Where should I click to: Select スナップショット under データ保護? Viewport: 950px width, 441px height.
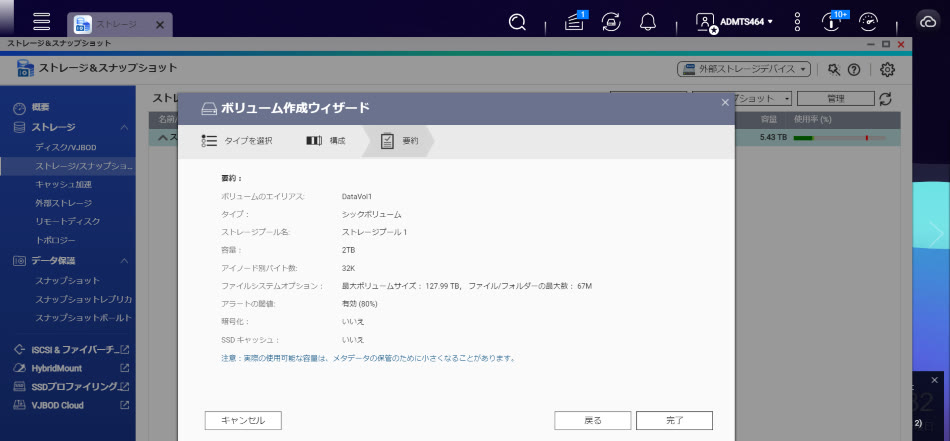click(x=67, y=280)
